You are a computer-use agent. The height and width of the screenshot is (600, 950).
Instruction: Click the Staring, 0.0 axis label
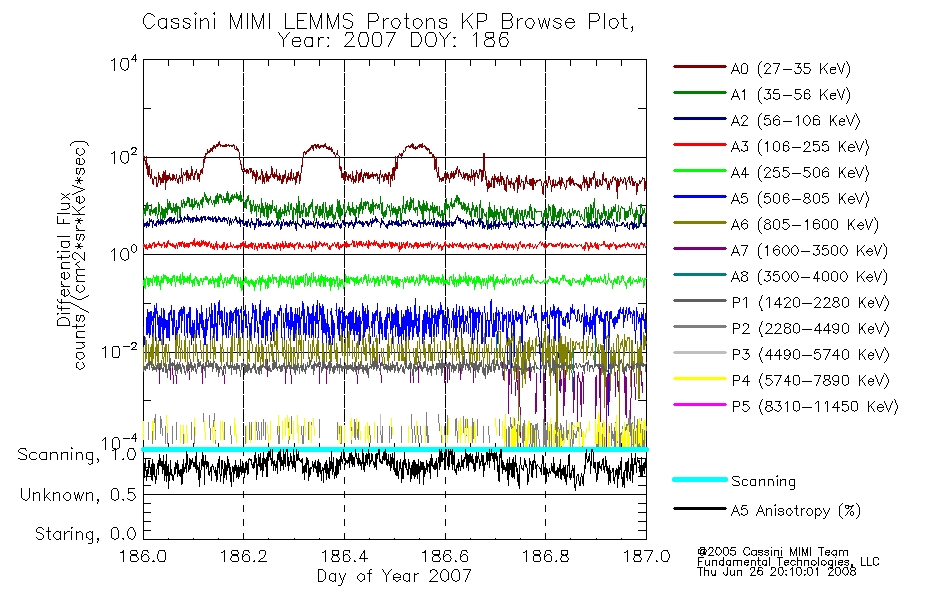(86, 534)
